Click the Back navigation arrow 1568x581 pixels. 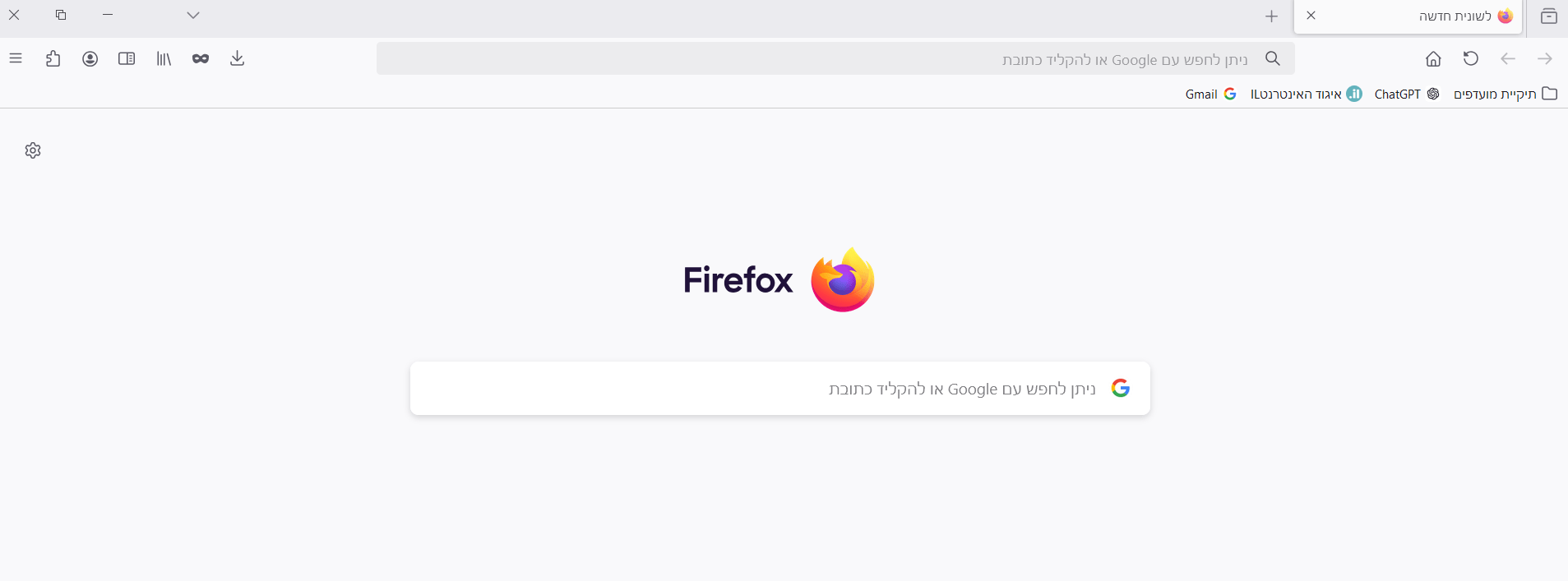(x=1508, y=58)
